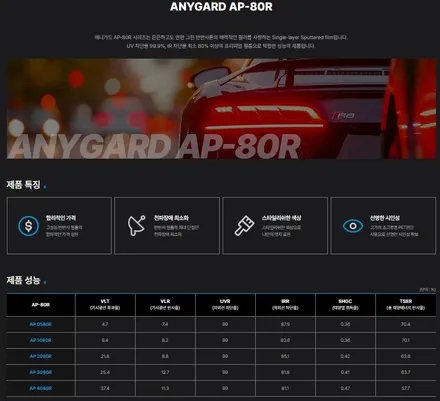440x401 pixels.
Task: Click the AP-80R table header cell
Action: coord(41,304)
